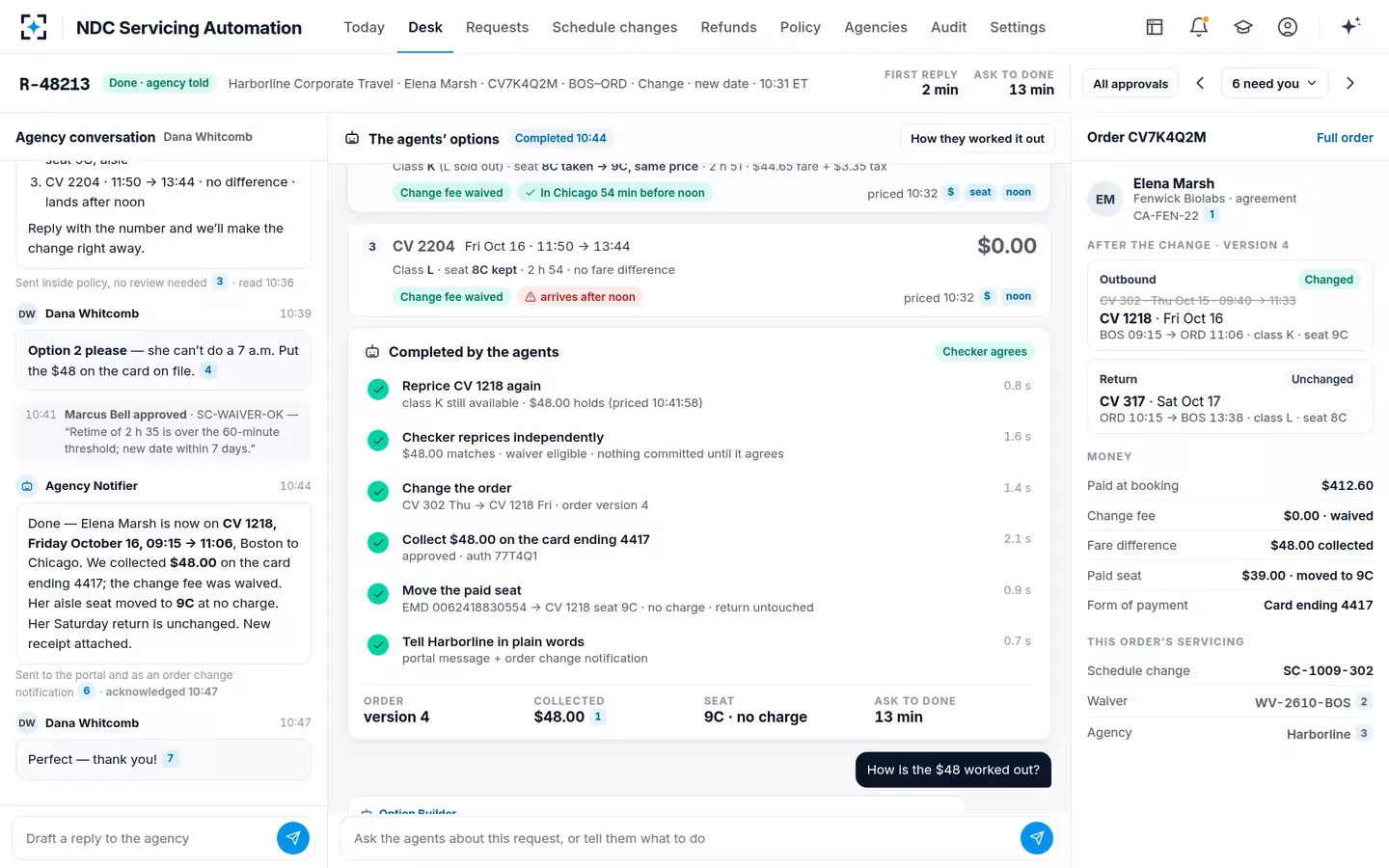Image resolution: width=1389 pixels, height=868 pixels.
Task: Click the dollar tag on the CV 2204 option
Action: coord(988,296)
